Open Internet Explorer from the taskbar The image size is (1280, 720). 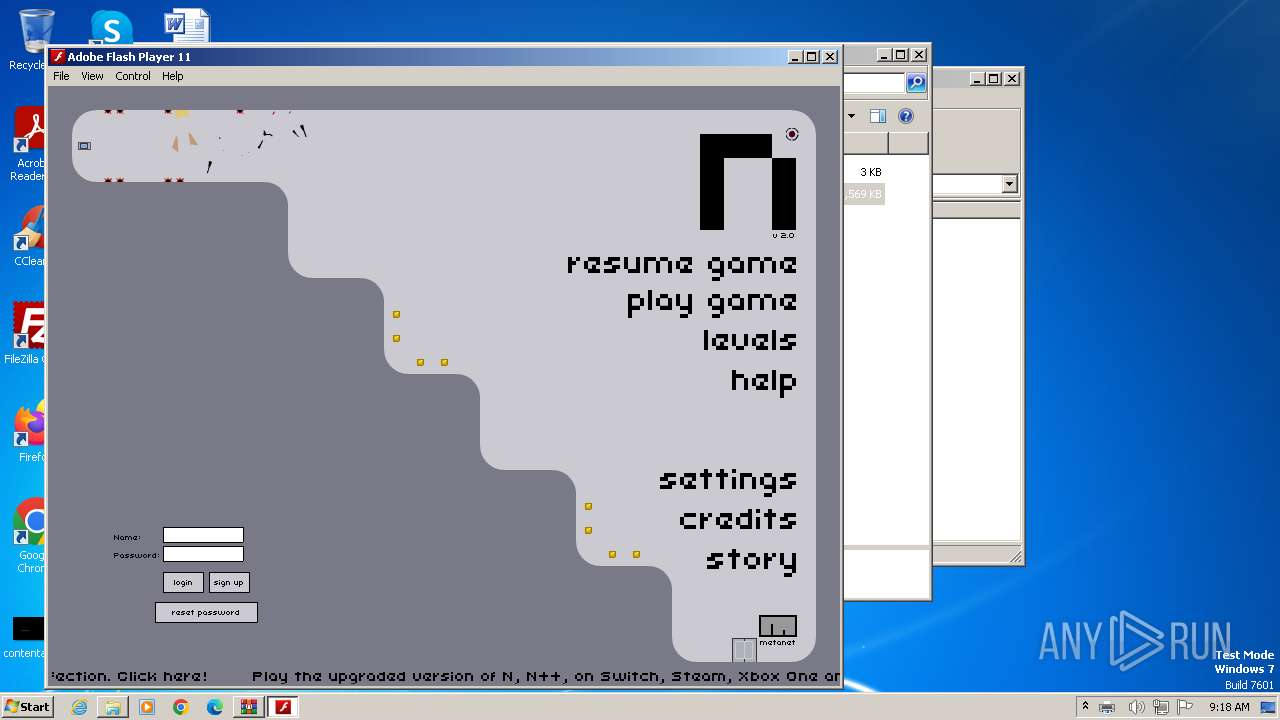point(80,707)
